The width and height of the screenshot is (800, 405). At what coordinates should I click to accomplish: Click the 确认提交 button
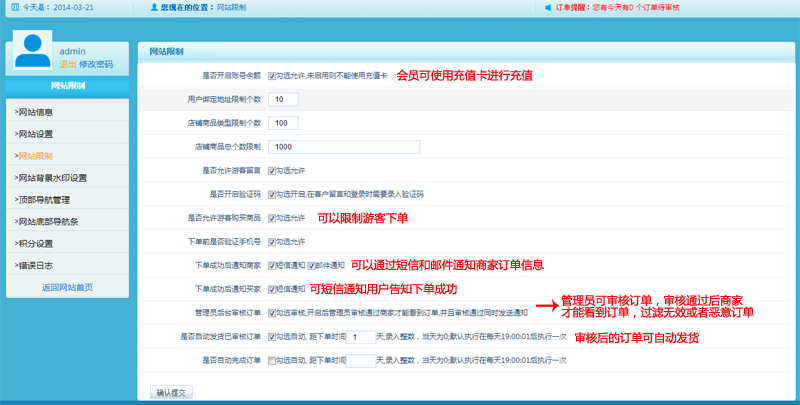[x=170, y=392]
